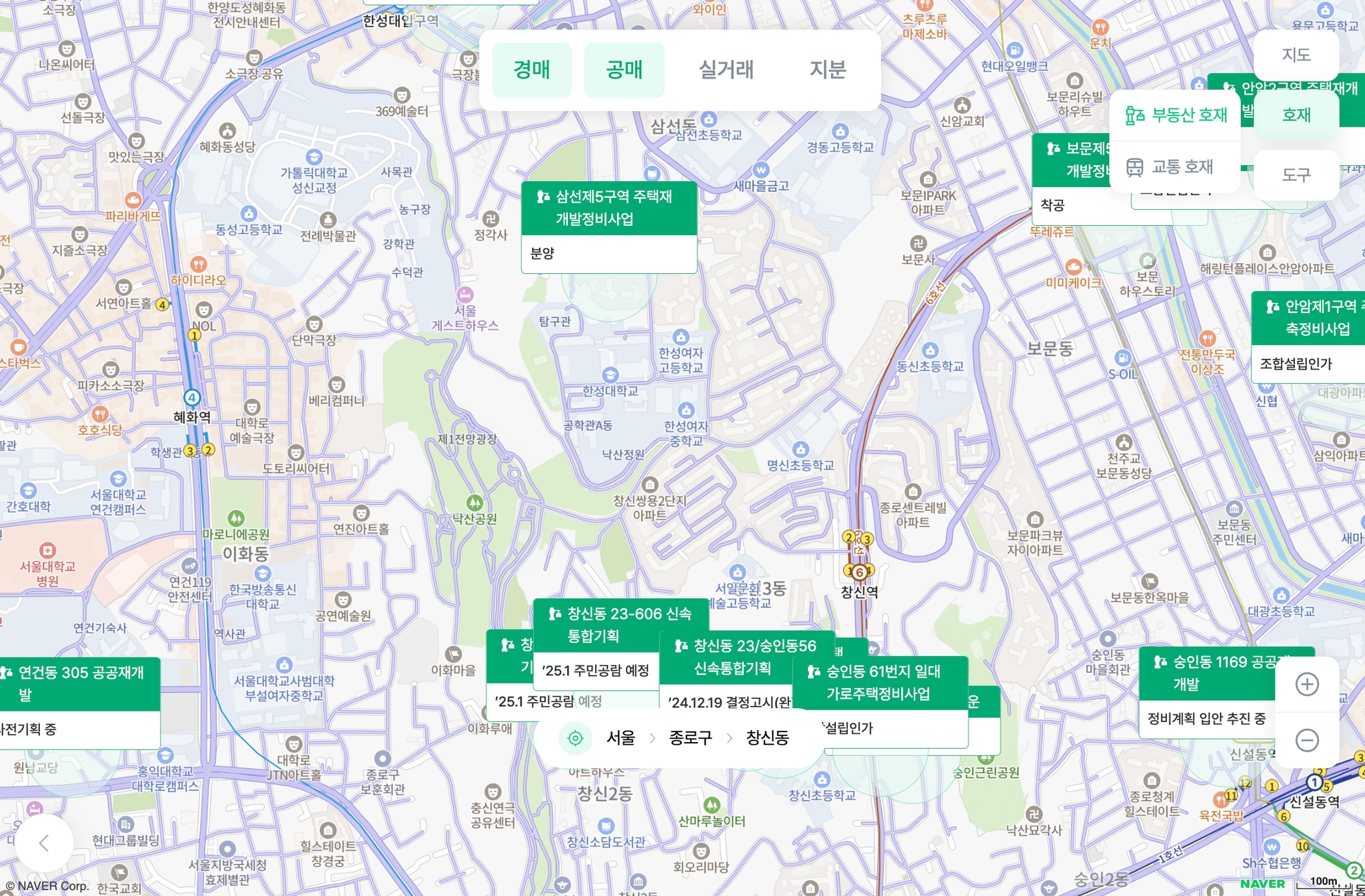The image size is (1365, 896).
Task: Toggle the 공매 filter
Action: pyautogui.click(x=624, y=70)
